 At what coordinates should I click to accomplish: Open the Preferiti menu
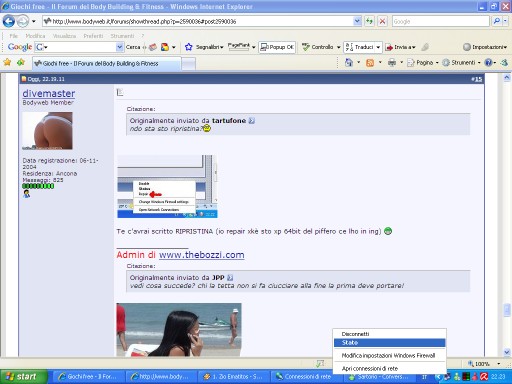[x=93, y=36]
